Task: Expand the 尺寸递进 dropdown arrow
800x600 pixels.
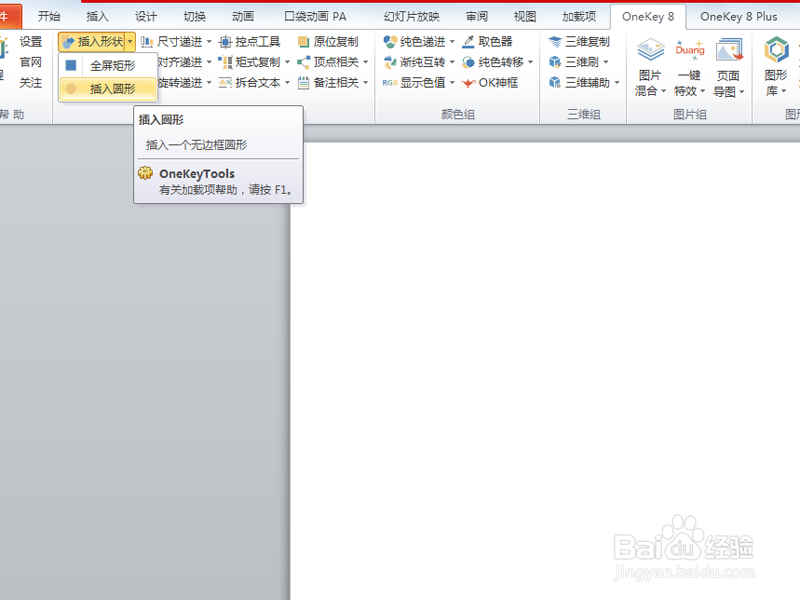Action: [x=209, y=41]
